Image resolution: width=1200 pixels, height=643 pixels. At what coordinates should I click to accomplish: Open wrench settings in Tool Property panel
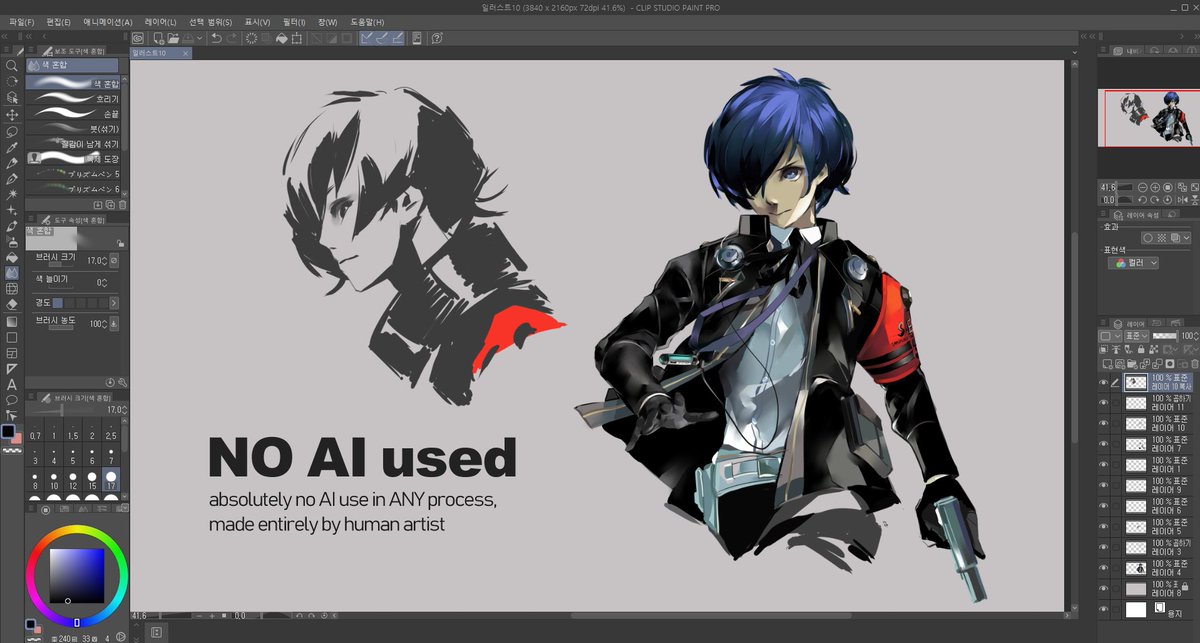click(x=123, y=382)
